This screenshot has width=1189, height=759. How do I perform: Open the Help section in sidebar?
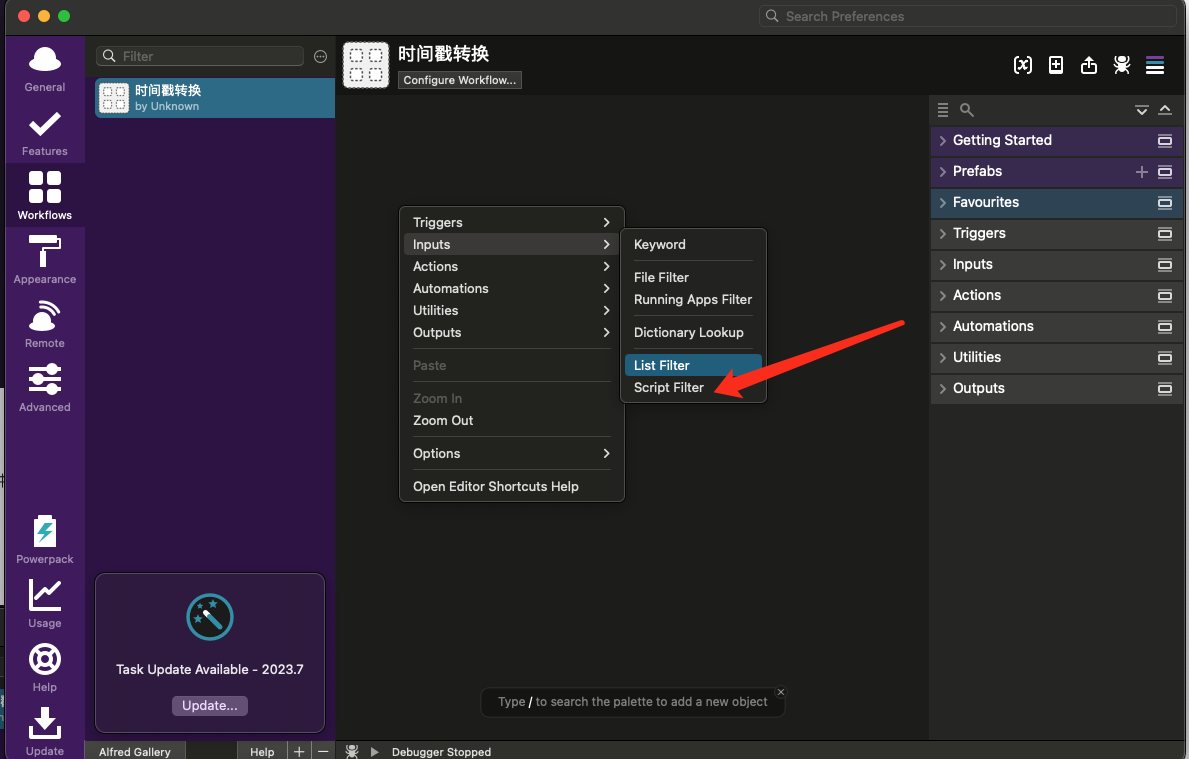tap(45, 667)
